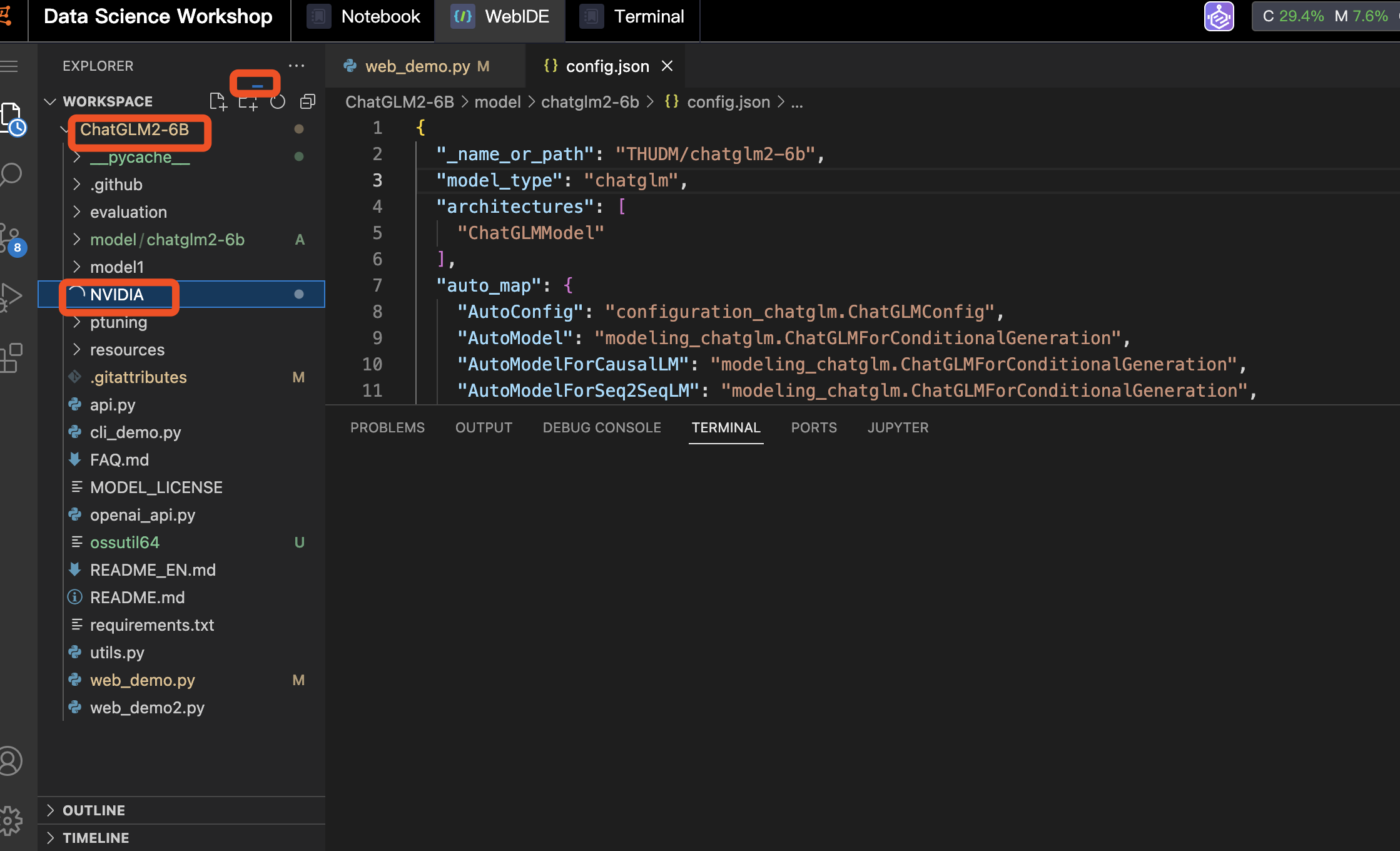1400x851 pixels.
Task: Click the New Folder icon in Explorer
Action: (248, 102)
